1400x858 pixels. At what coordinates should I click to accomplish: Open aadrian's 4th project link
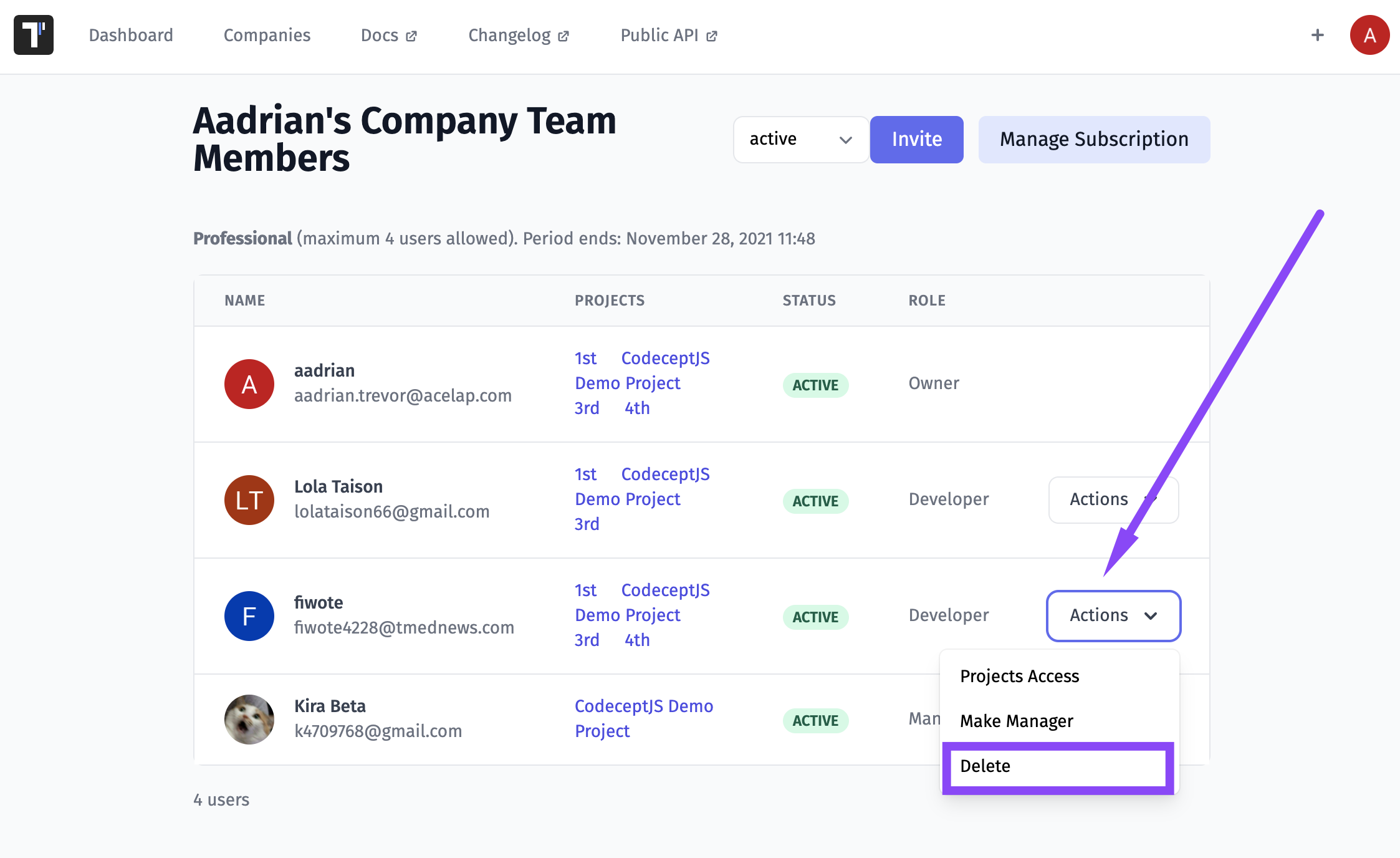[x=637, y=408]
